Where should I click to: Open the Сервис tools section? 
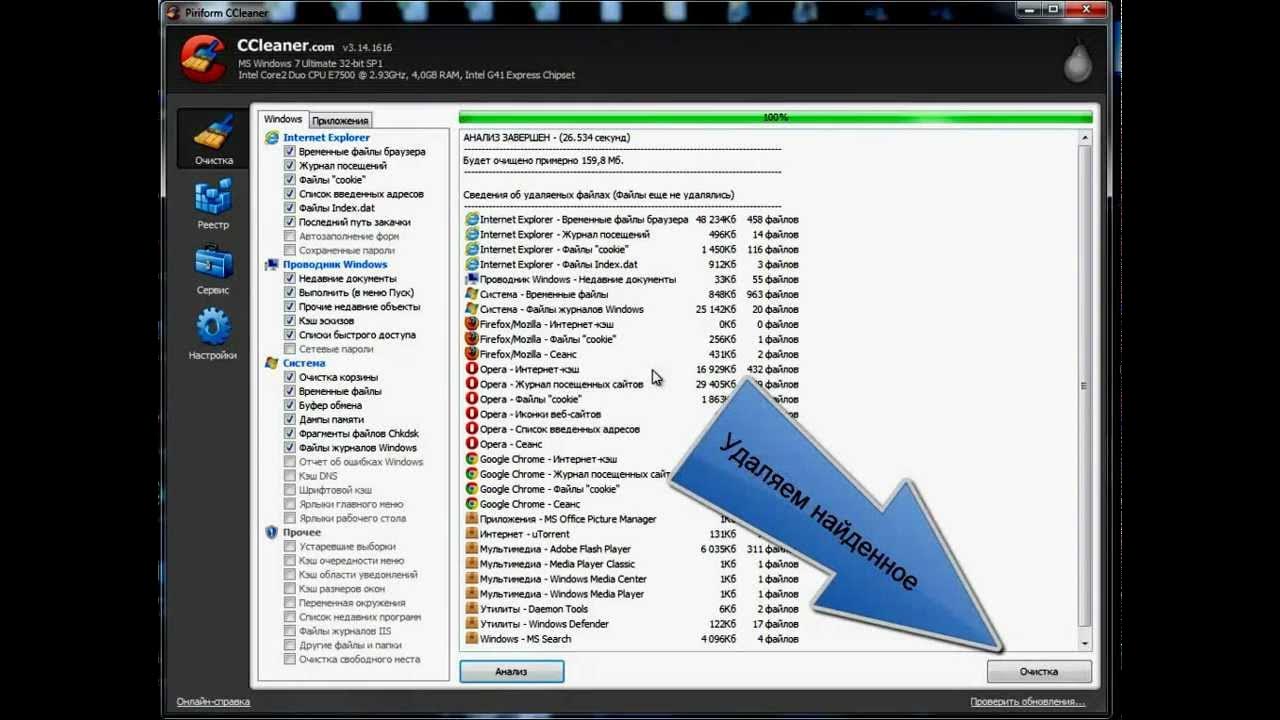pos(213,268)
